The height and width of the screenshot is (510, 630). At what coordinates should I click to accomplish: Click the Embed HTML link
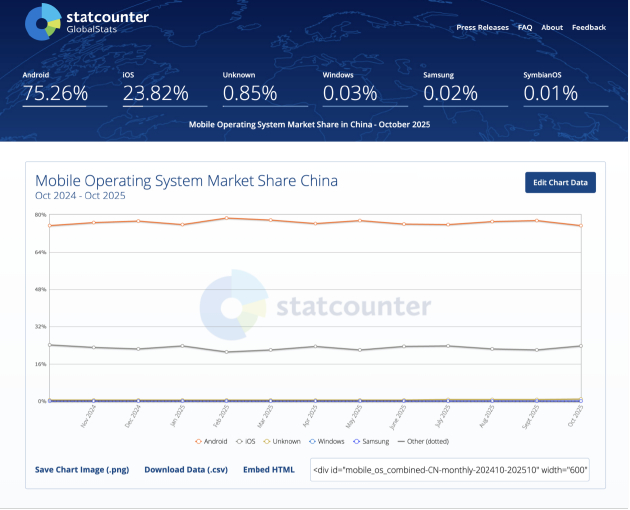(269, 469)
